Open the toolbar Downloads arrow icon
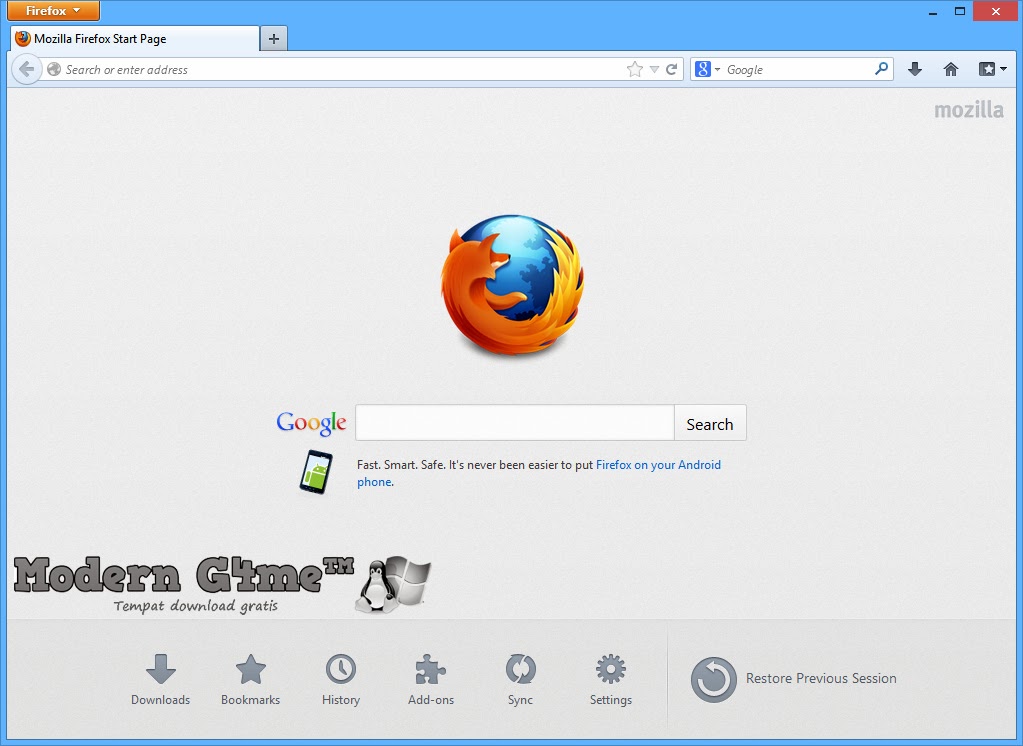This screenshot has height=746, width=1023. coord(914,69)
